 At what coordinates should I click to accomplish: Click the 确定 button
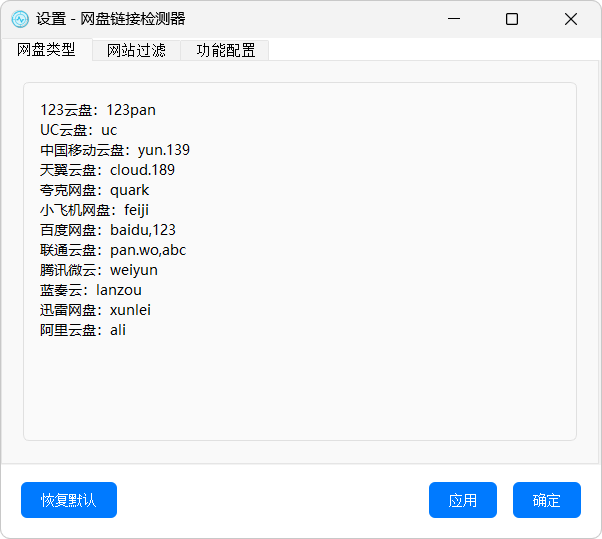547,500
